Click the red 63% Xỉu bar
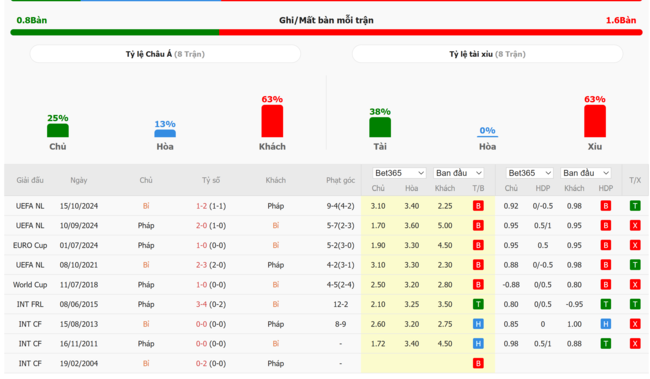The width and height of the screenshot is (650, 379). pos(595,121)
